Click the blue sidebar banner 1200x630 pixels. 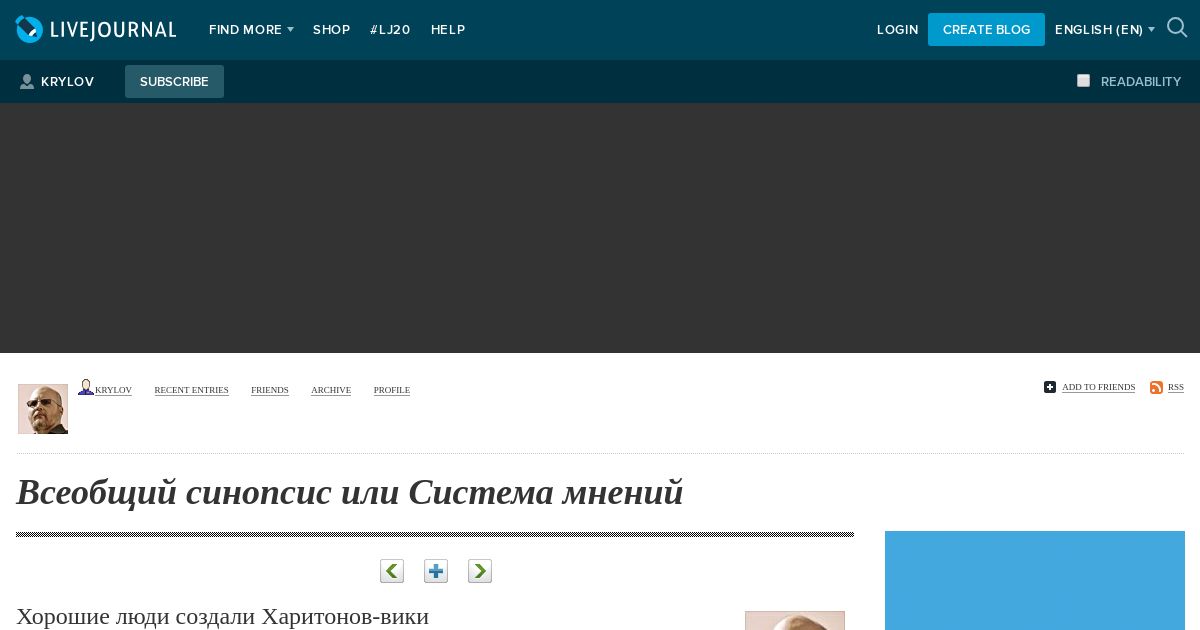click(x=1035, y=580)
